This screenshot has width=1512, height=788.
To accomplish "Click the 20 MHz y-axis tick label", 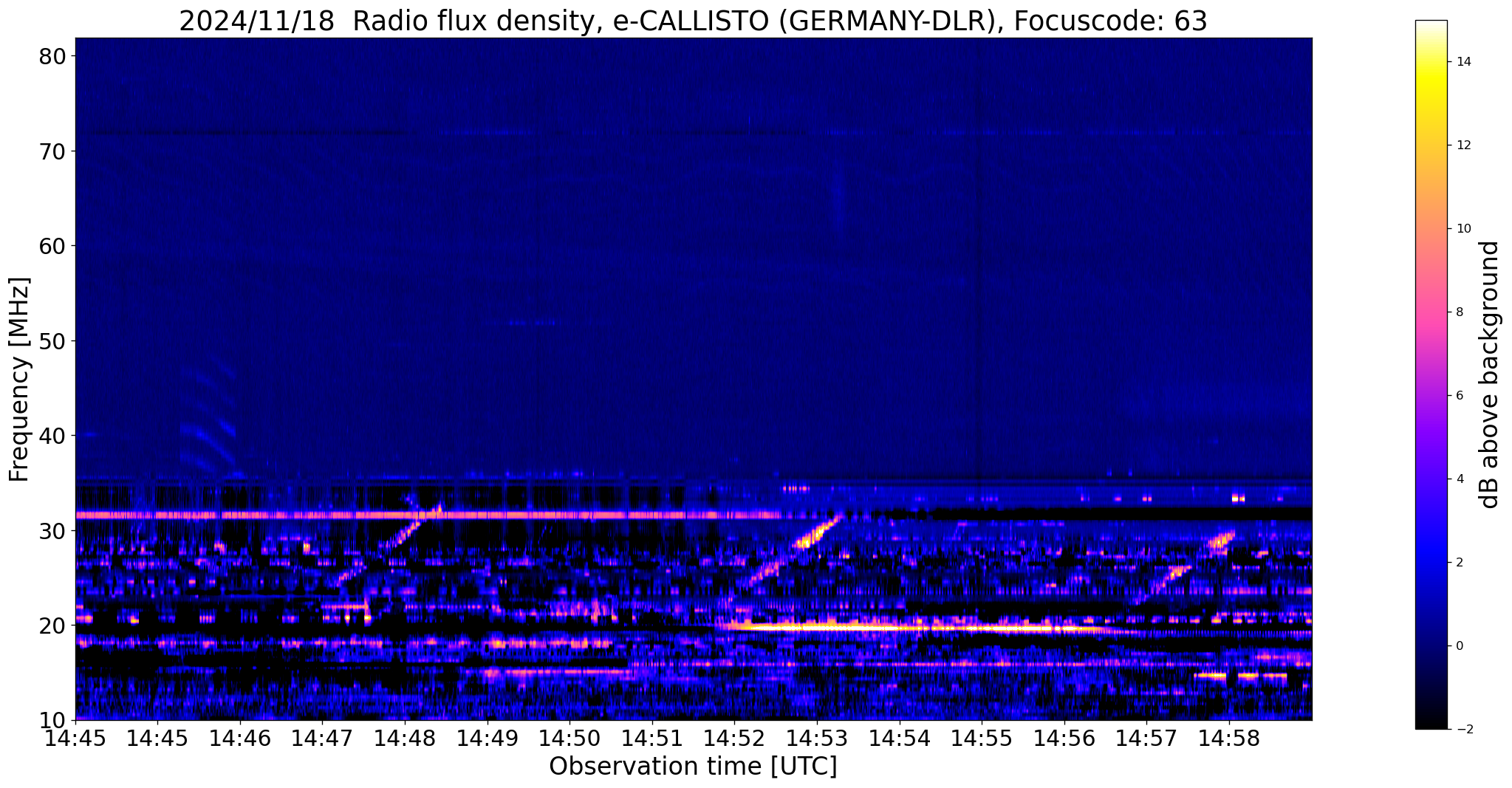I will tap(52, 625).
